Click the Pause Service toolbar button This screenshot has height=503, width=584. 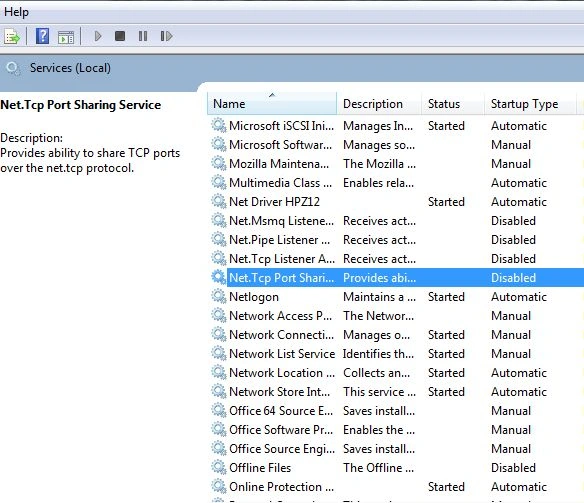point(143,36)
